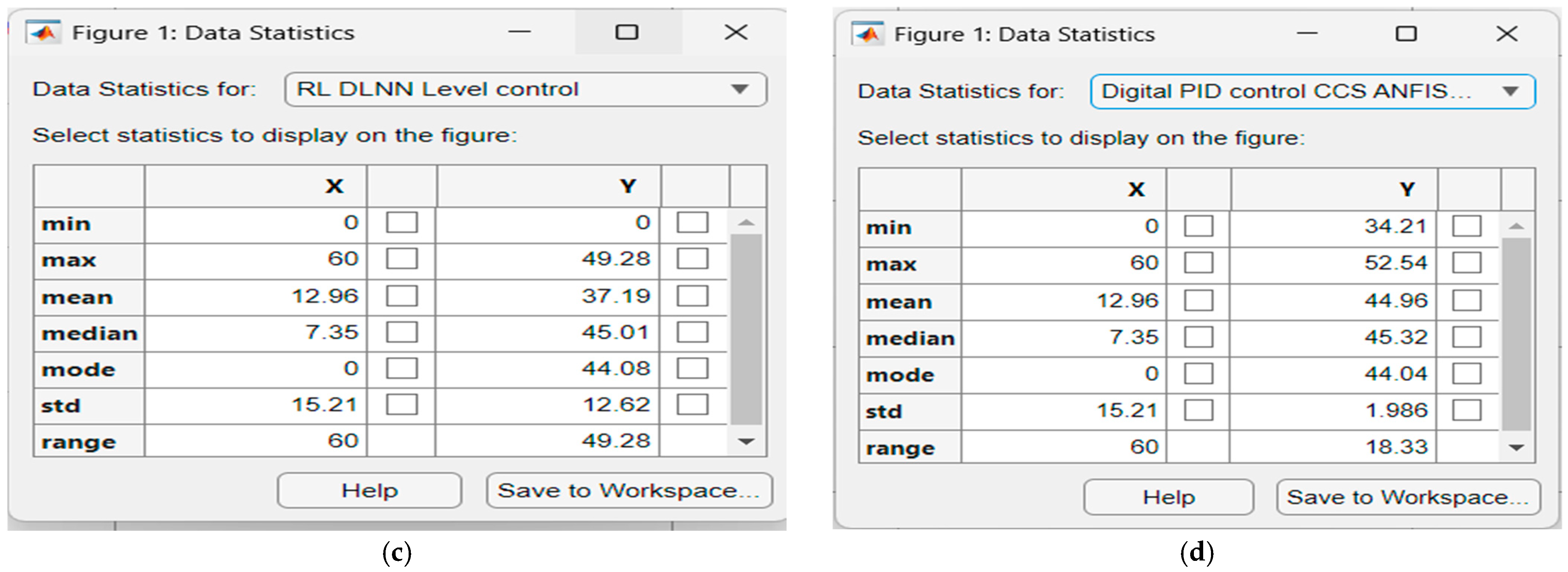This screenshot has width=1568, height=572.
Task: Maximize the right Data Statistics window
Action: [1406, 33]
